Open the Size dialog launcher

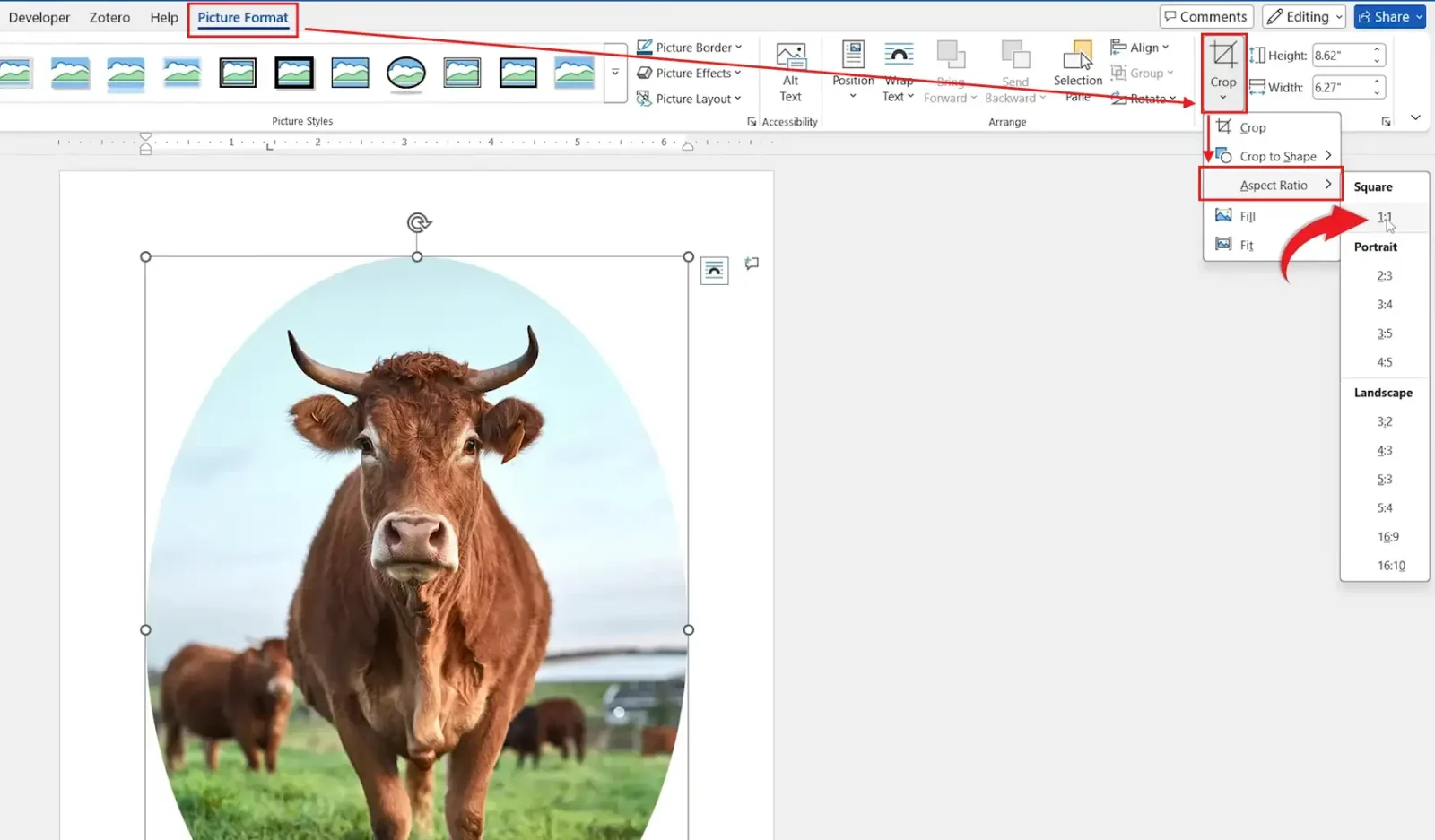pos(1386,121)
